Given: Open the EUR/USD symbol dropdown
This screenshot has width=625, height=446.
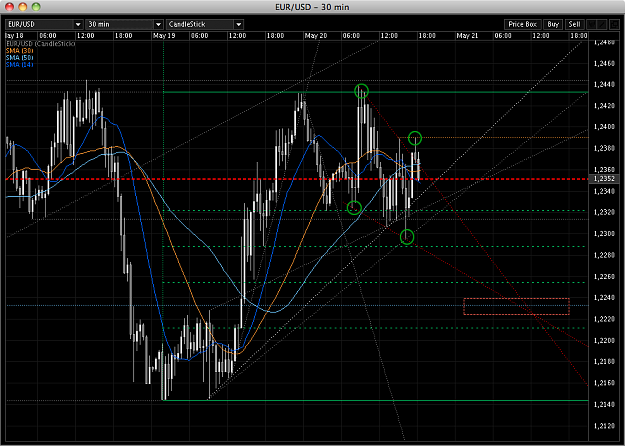Looking at the screenshot, I should 44,24.
